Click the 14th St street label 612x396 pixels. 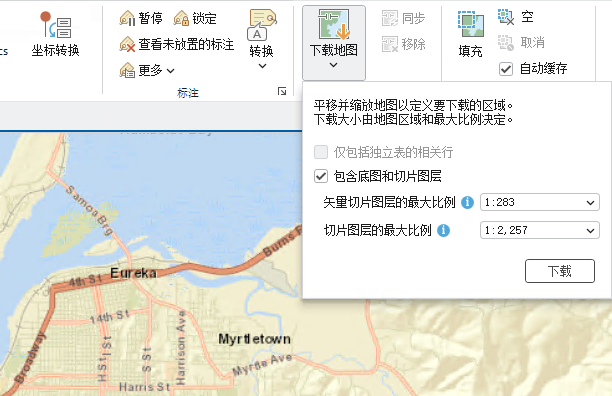109,316
